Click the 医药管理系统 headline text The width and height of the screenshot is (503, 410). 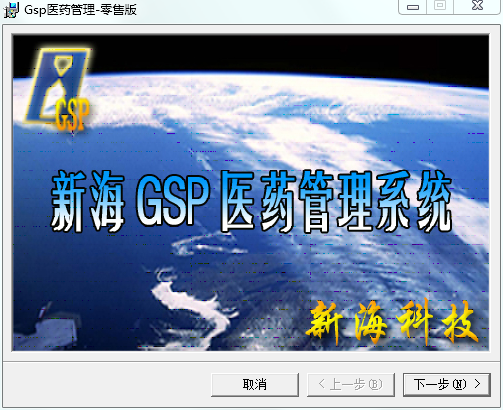pyautogui.click(x=337, y=201)
